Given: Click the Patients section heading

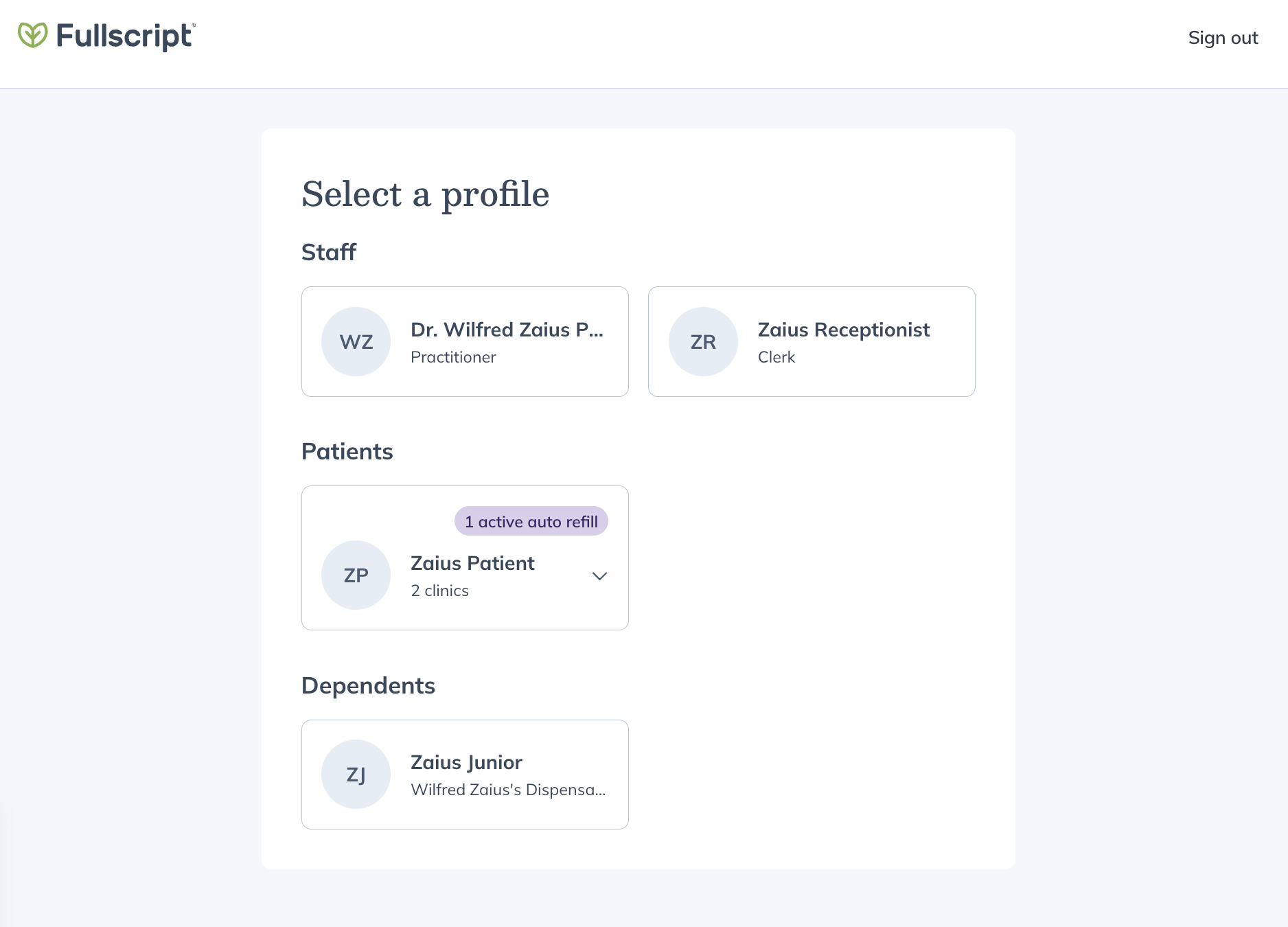Looking at the screenshot, I should click(x=347, y=452).
